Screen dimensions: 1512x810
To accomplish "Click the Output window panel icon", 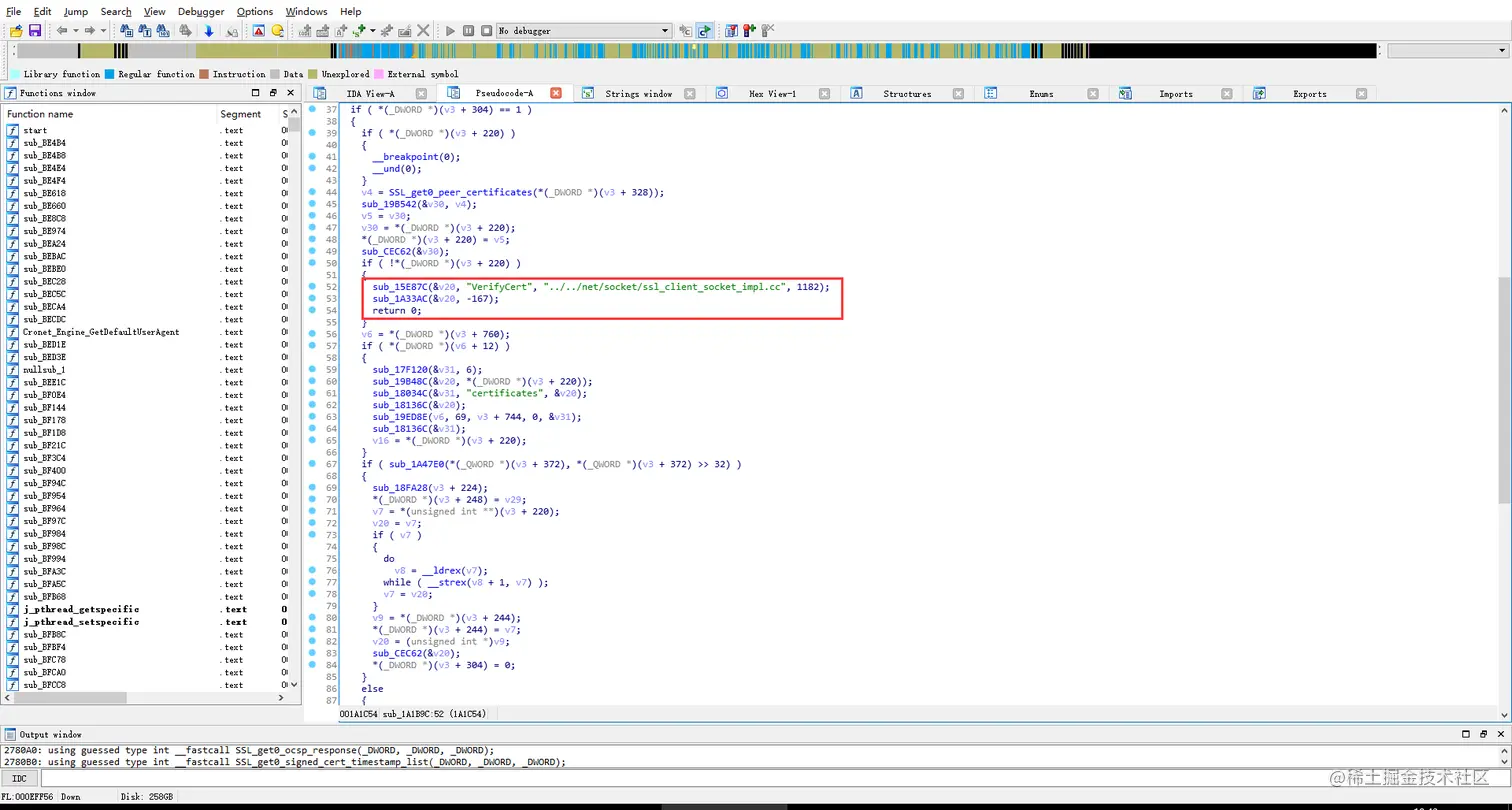I will point(11,735).
